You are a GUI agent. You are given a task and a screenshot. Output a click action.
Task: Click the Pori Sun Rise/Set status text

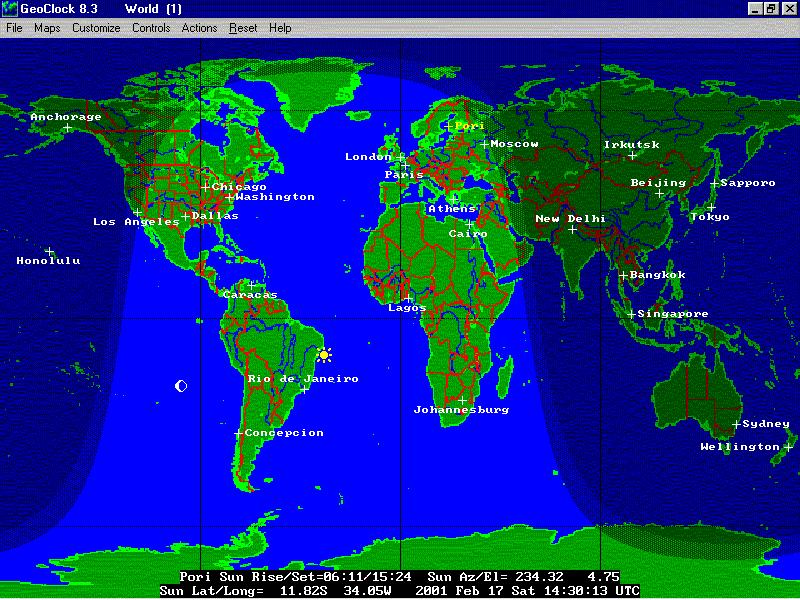pos(295,577)
